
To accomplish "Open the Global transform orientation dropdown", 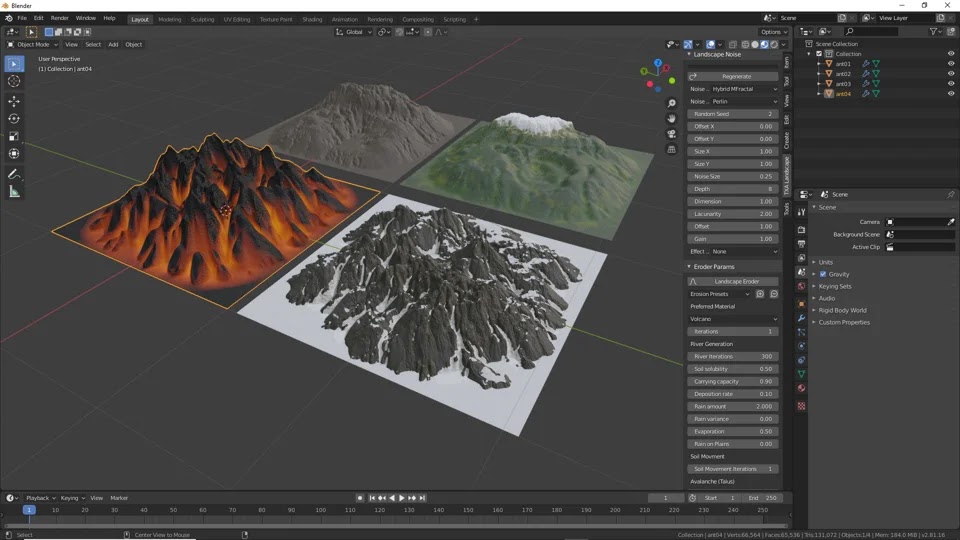I will click(x=354, y=32).
